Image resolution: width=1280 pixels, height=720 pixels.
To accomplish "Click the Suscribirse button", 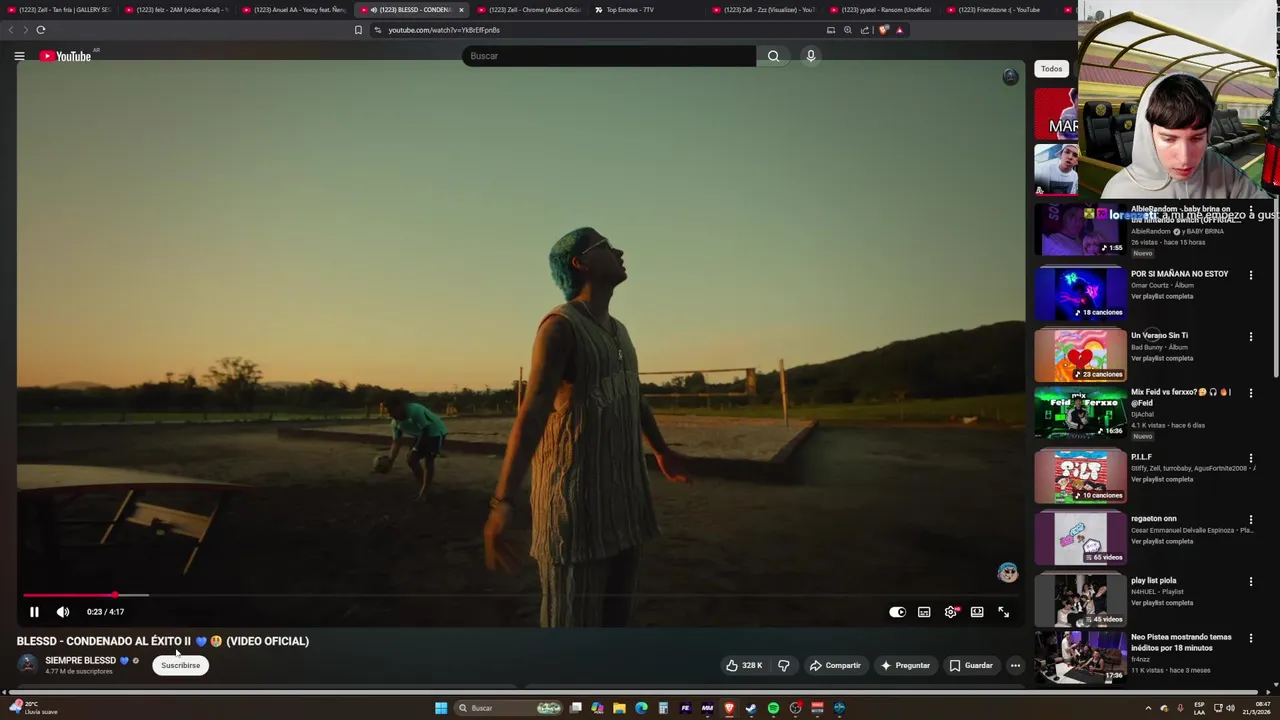I will click(x=181, y=665).
